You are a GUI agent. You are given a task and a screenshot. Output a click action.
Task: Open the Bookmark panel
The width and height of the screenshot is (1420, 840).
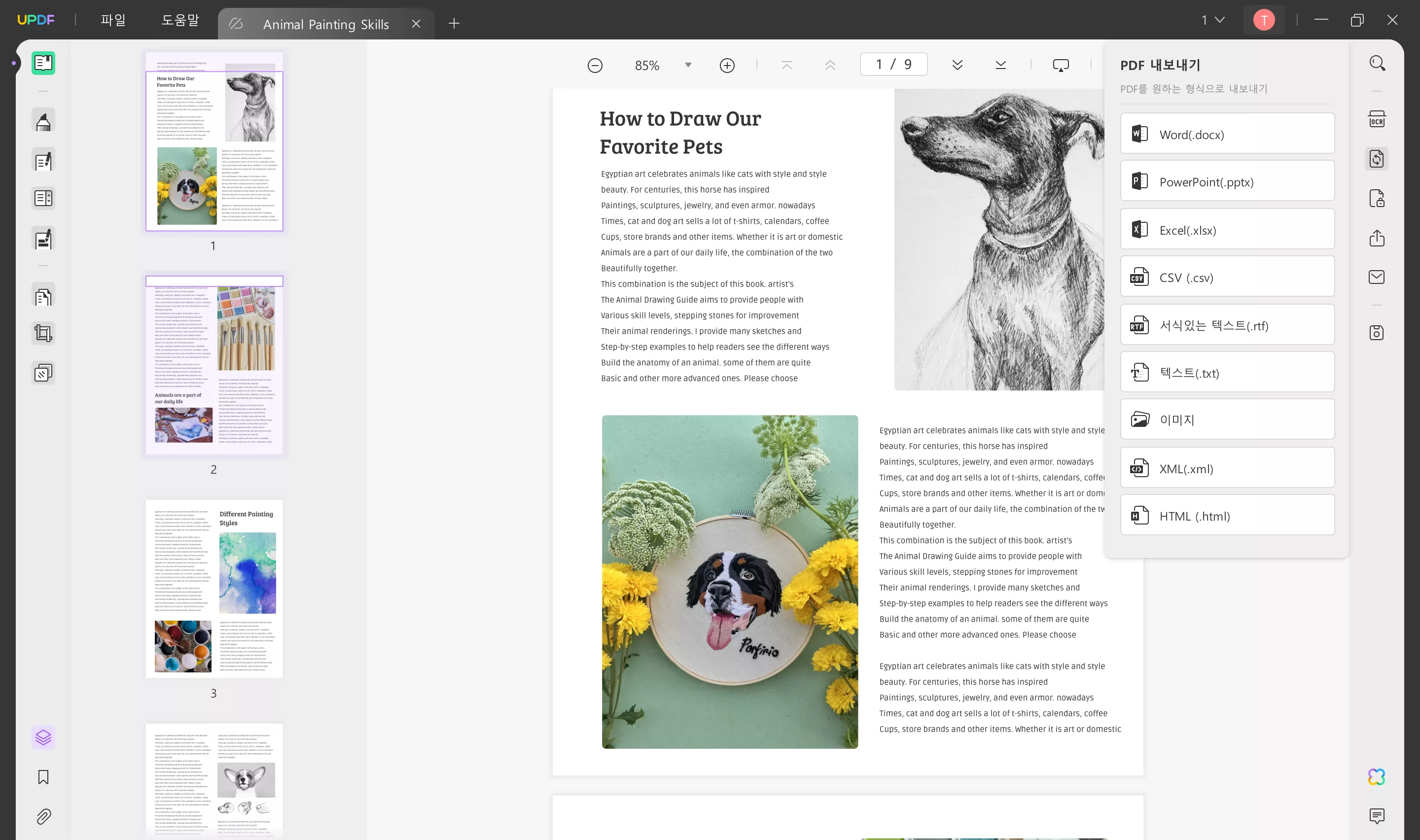click(x=43, y=776)
